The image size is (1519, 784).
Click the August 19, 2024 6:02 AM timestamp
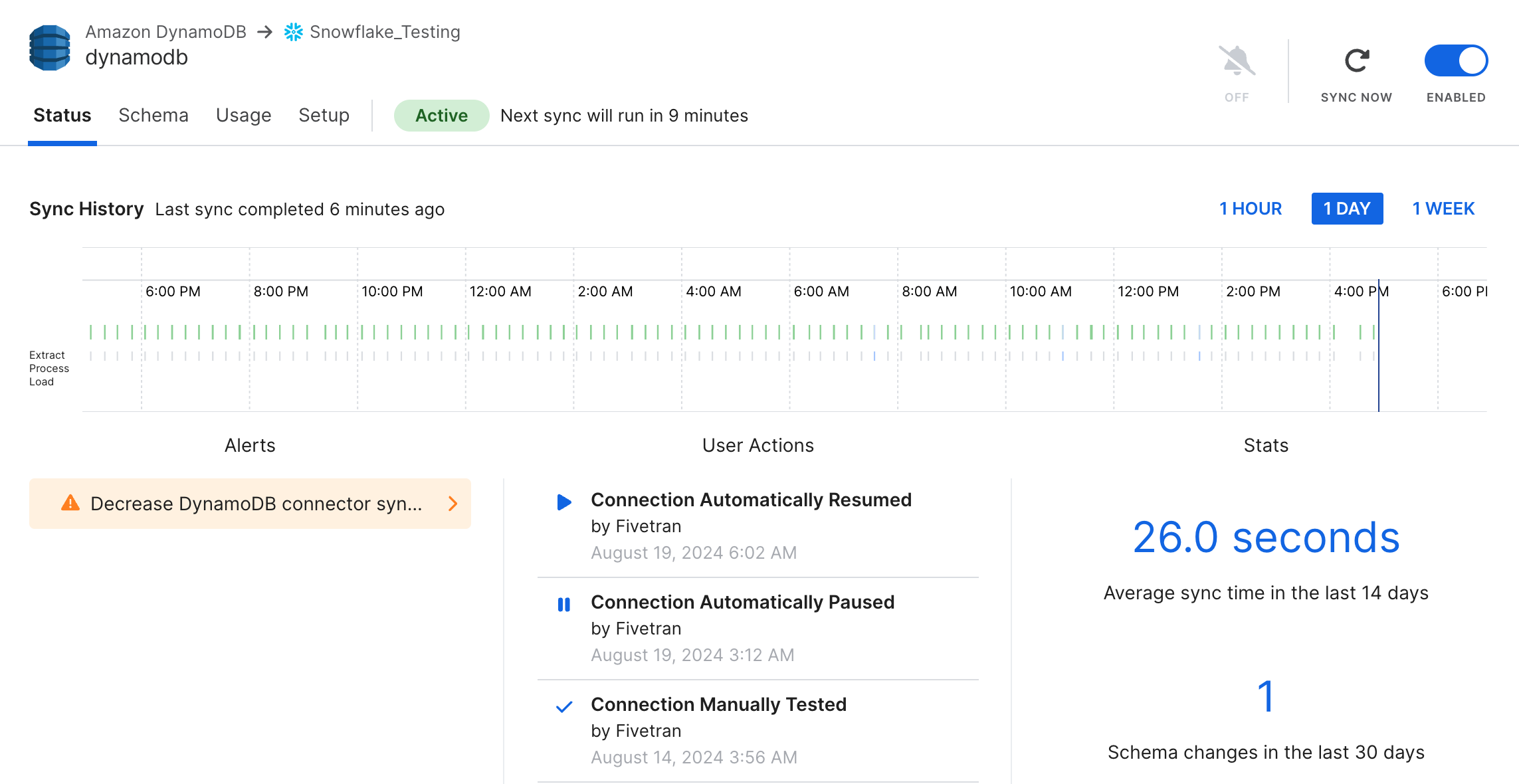click(x=694, y=553)
